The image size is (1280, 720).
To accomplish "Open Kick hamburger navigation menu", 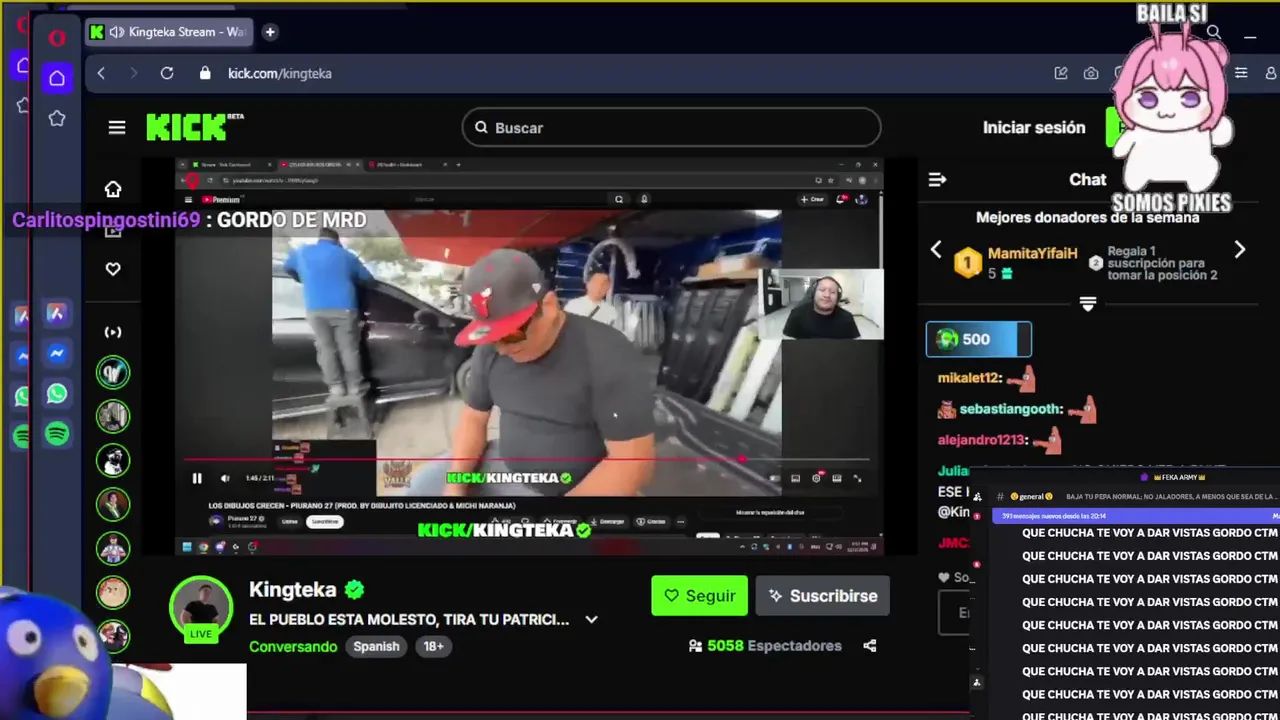I will [117, 127].
